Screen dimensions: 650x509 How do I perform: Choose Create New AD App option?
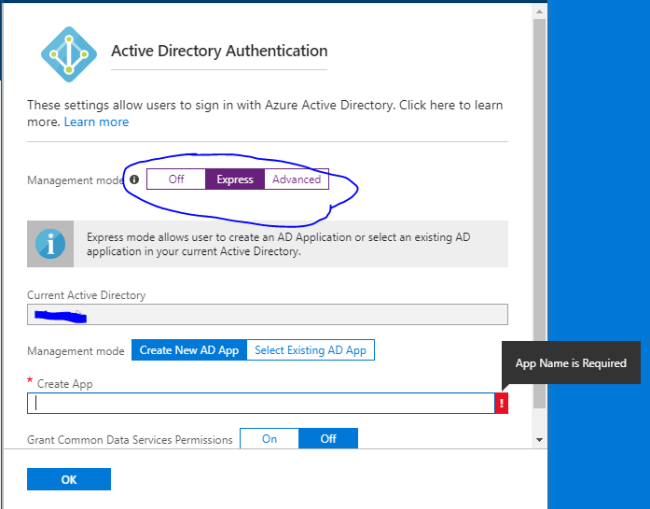point(189,350)
